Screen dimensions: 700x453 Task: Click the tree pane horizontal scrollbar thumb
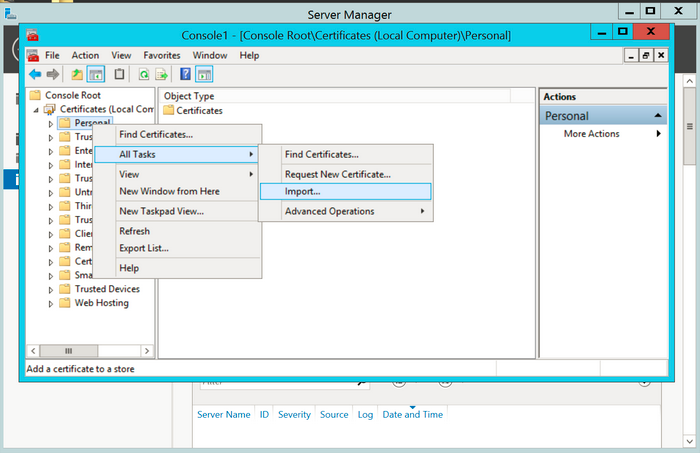(x=68, y=351)
